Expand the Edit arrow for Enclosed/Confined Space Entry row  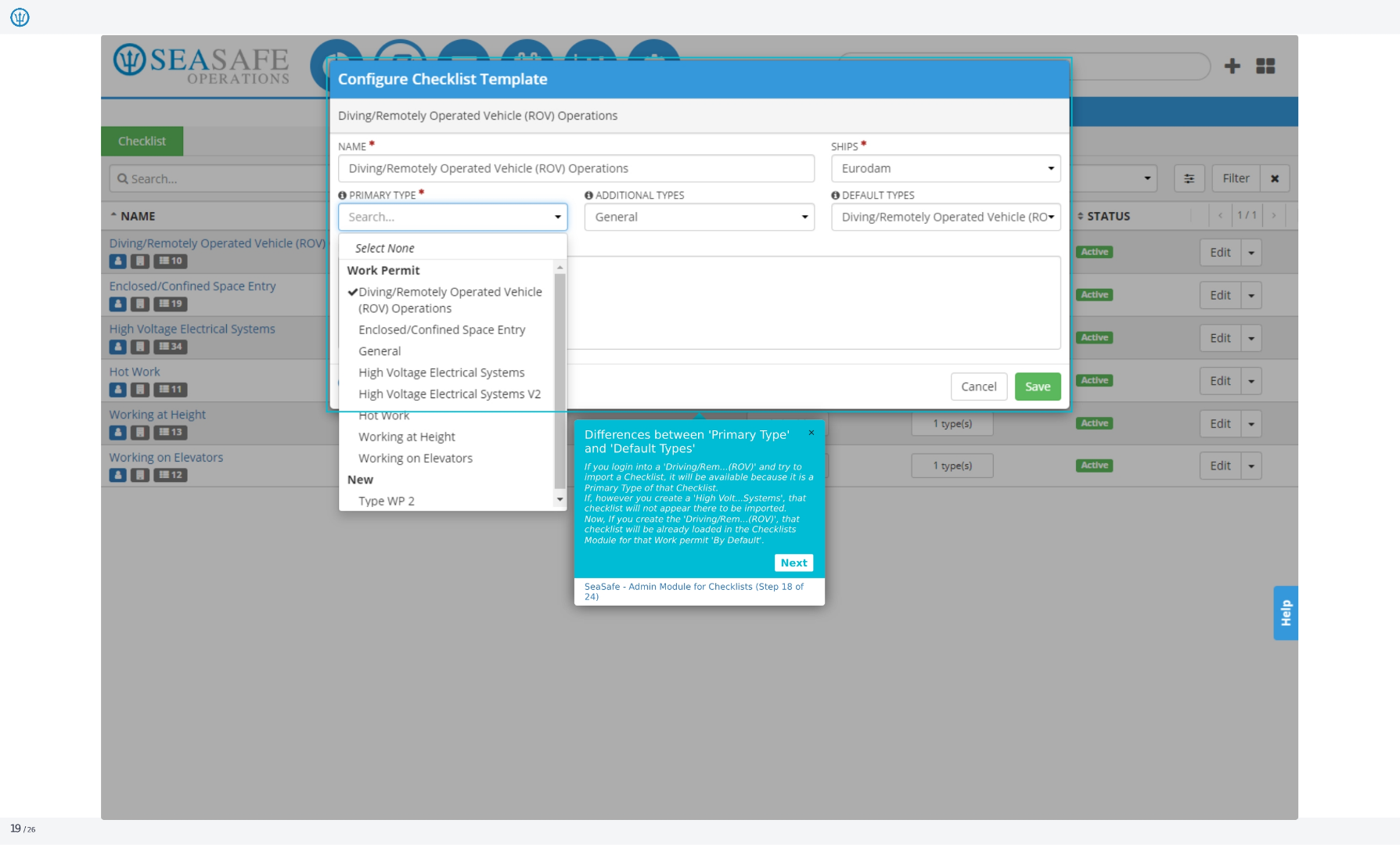[x=1251, y=296]
